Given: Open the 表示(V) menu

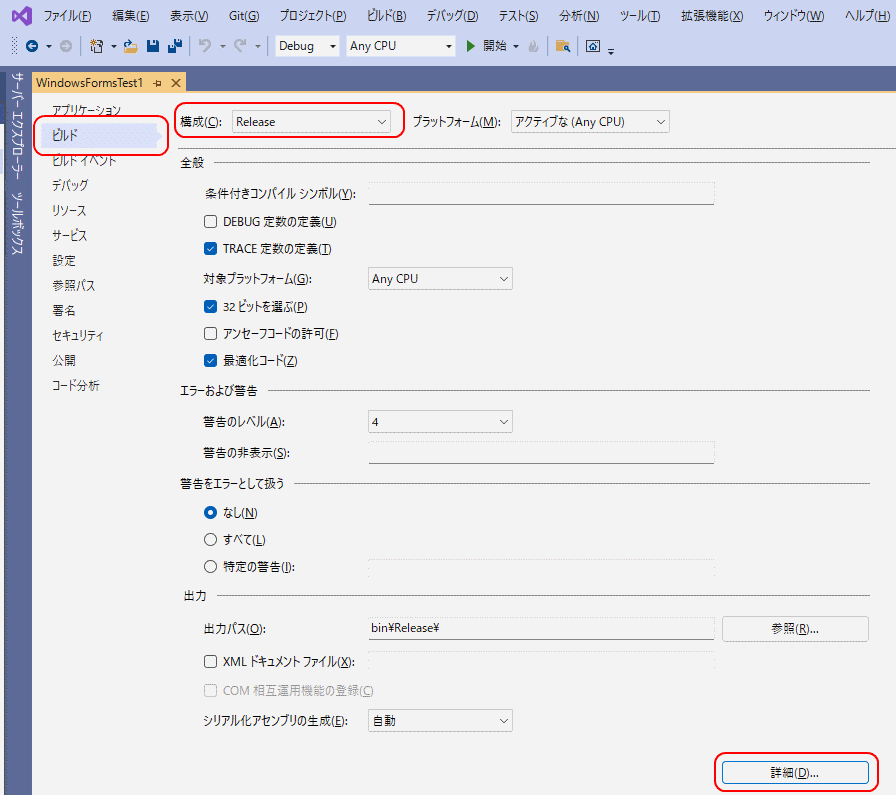Looking at the screenshot, I should pyautogui.click(x=189, y=16).
